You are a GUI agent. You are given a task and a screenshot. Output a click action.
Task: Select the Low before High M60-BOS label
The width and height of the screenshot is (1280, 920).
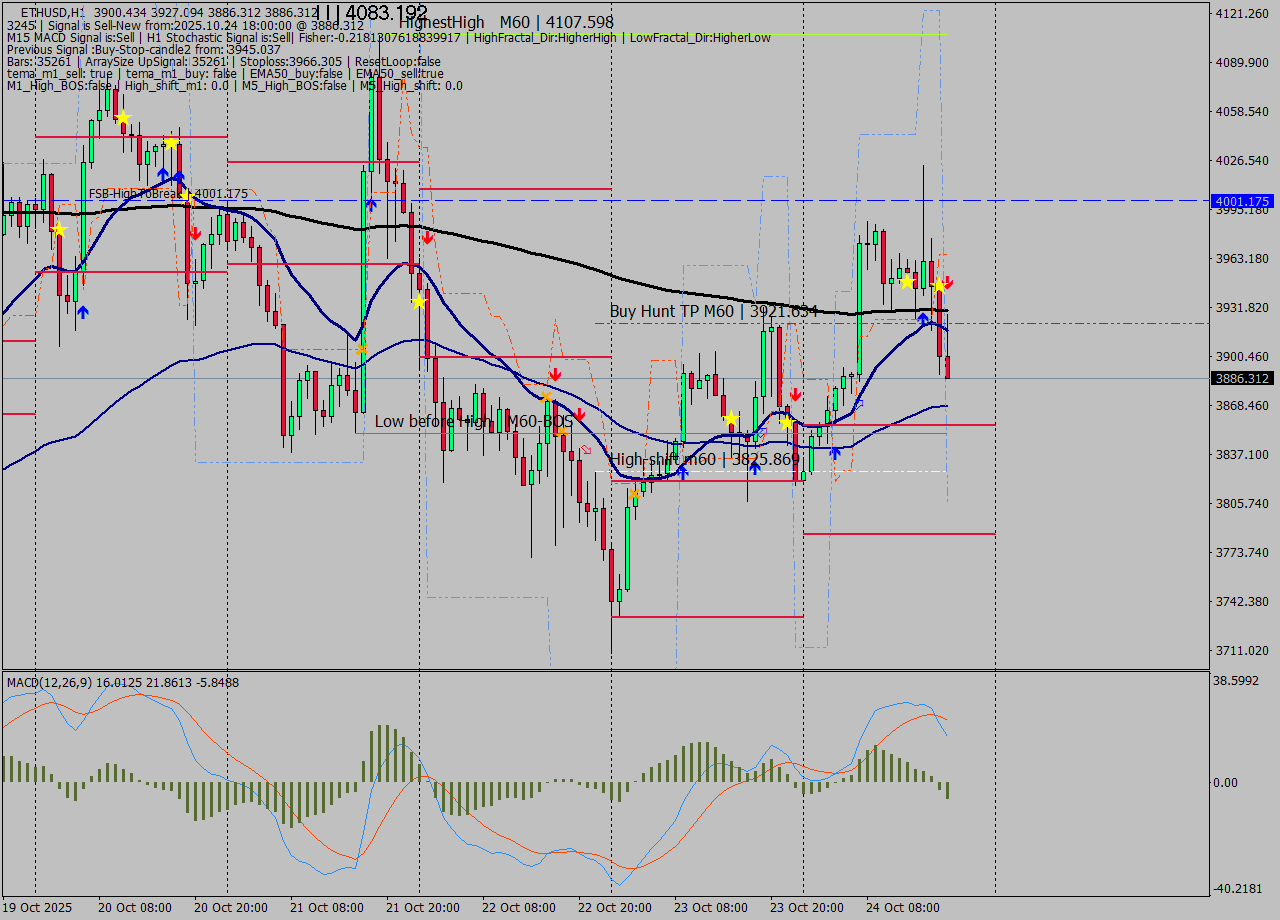[x=473, y=421]
